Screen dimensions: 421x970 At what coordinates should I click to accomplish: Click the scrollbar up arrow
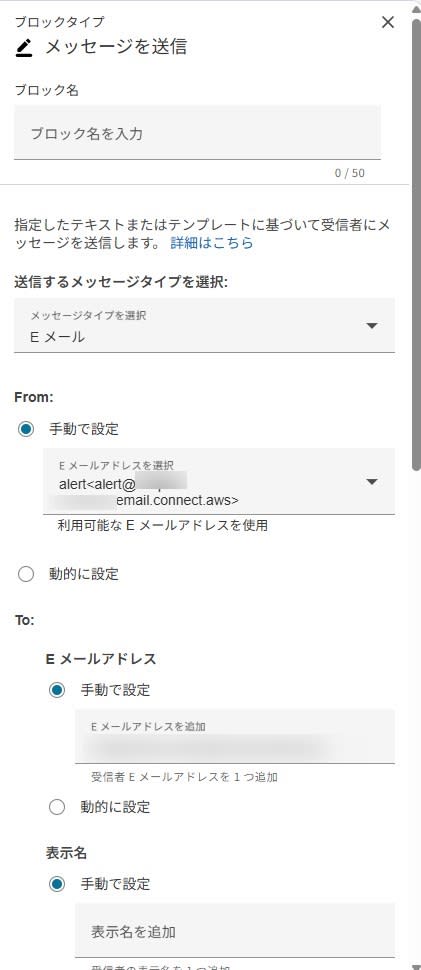coord(416,9)
